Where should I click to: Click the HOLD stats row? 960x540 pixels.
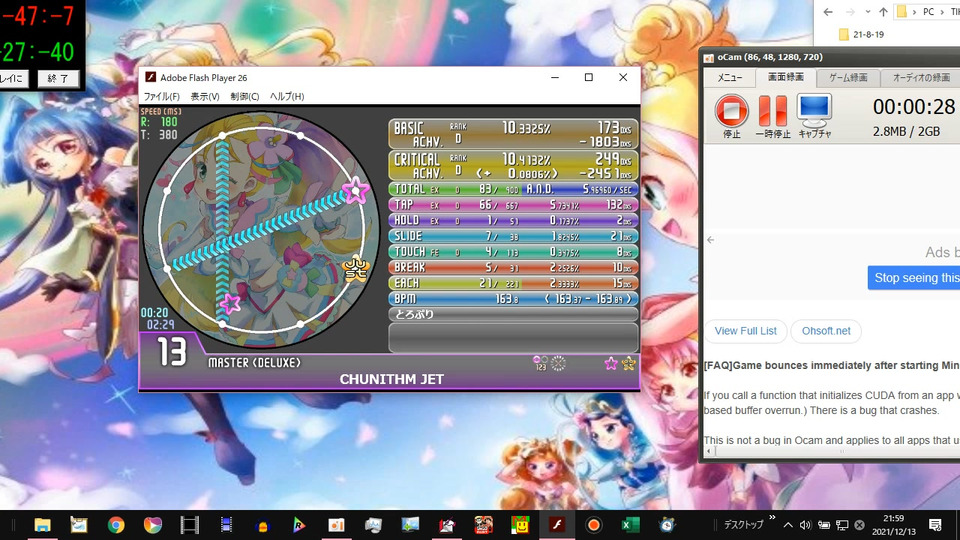(x=513, y=220)
